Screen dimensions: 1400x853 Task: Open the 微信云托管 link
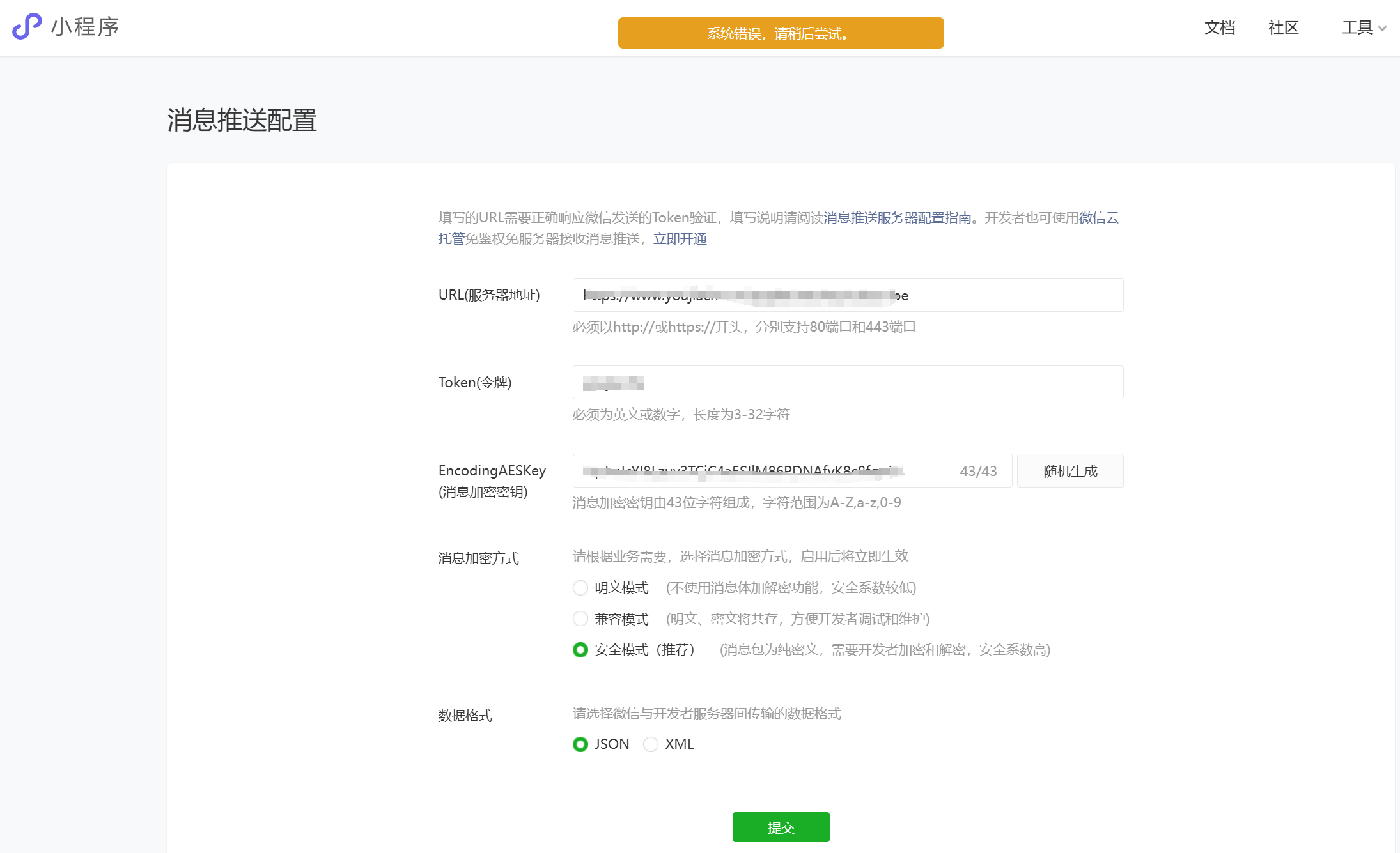[x=1099, y=218]
